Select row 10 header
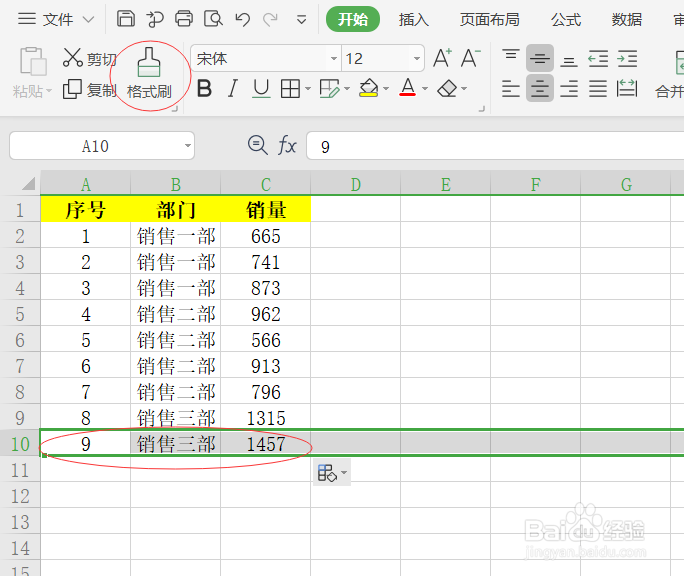Image resolution: width=684 pixels, height=576 pixels. pos(20,444)
